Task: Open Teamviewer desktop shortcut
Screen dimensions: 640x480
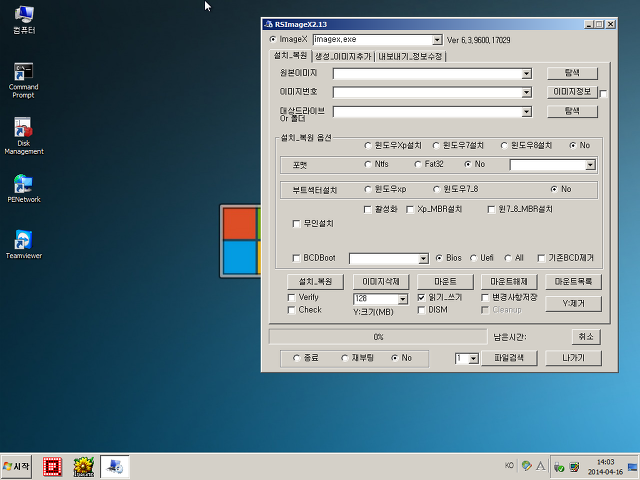Action: (x=24, y=244)
